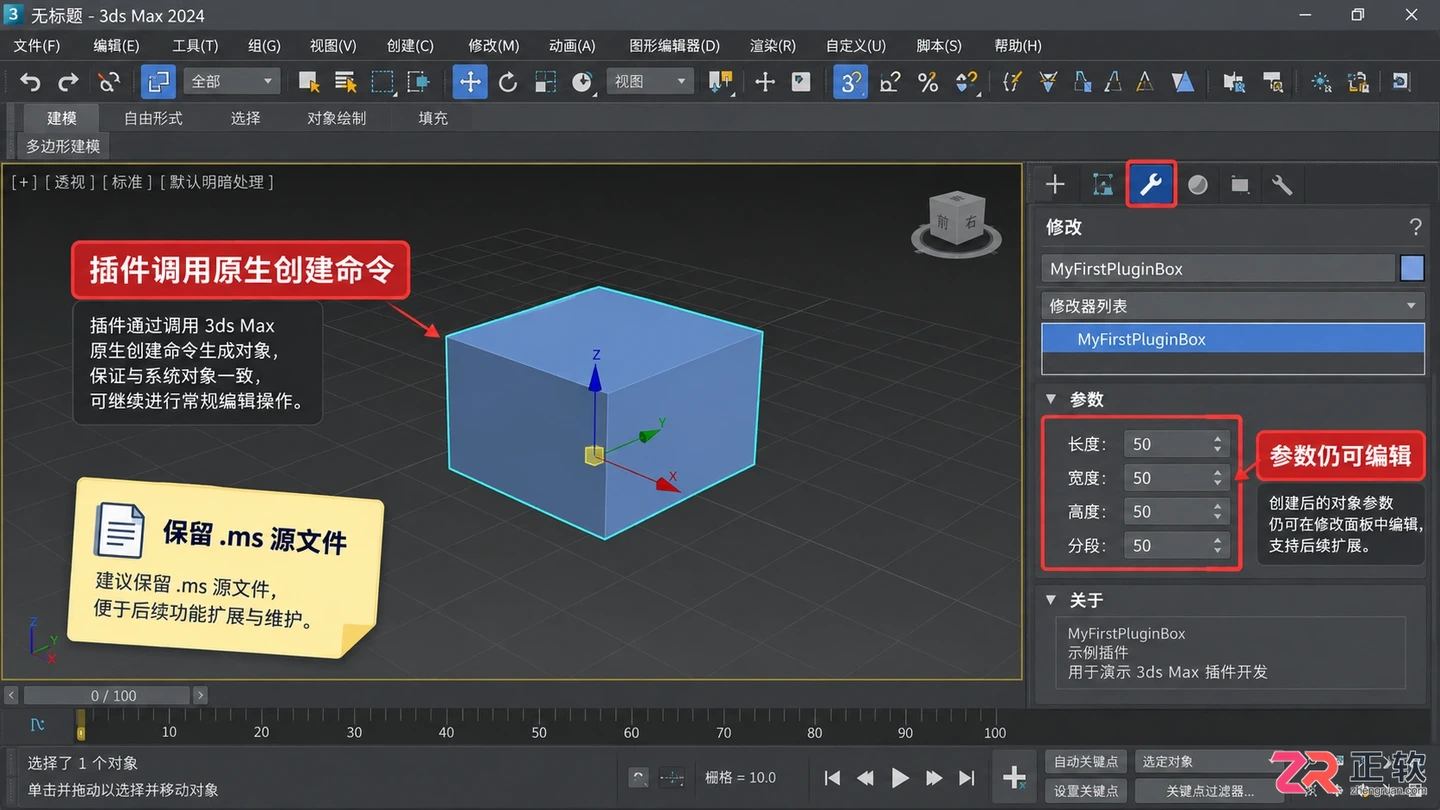Viewport: 1440px width, 810px height.
Task: Undo the last action with the toolbar arrow
Action: click(x=30, y=82)
